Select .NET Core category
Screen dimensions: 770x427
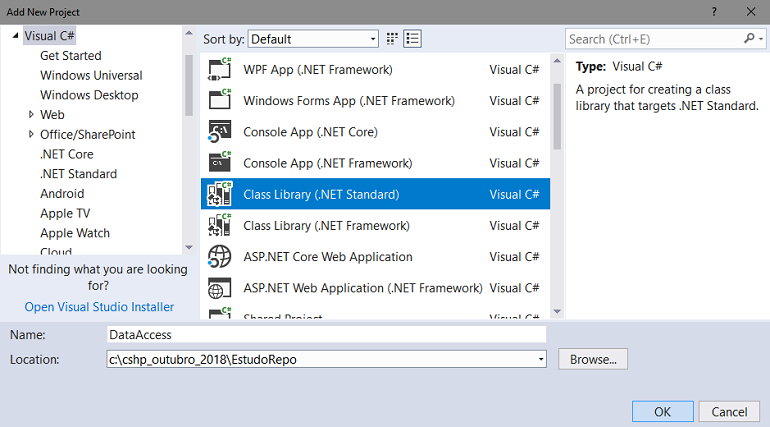(x=67, y=154)
